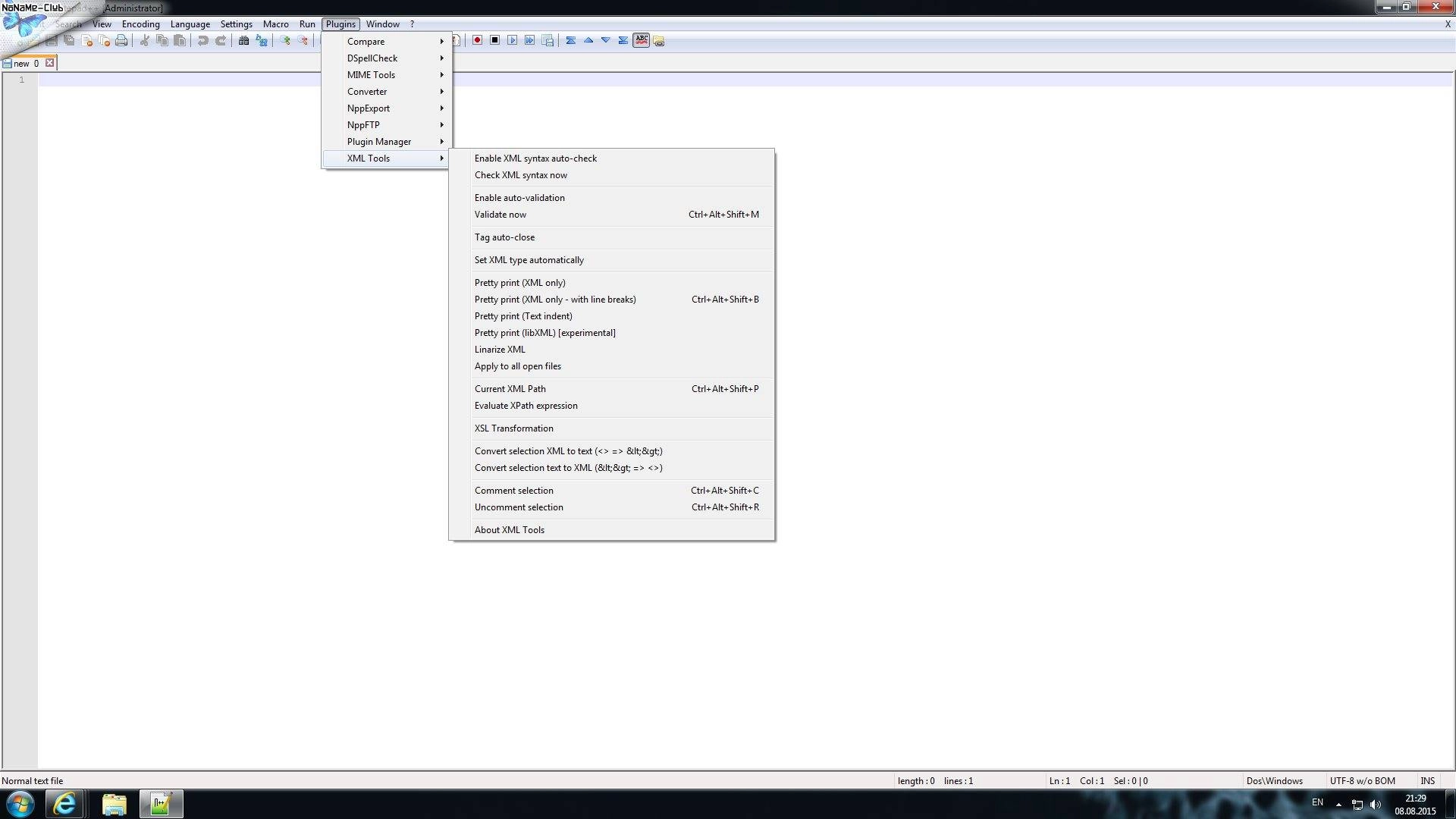Select the 'new 0' document tab

coord(27,64)
